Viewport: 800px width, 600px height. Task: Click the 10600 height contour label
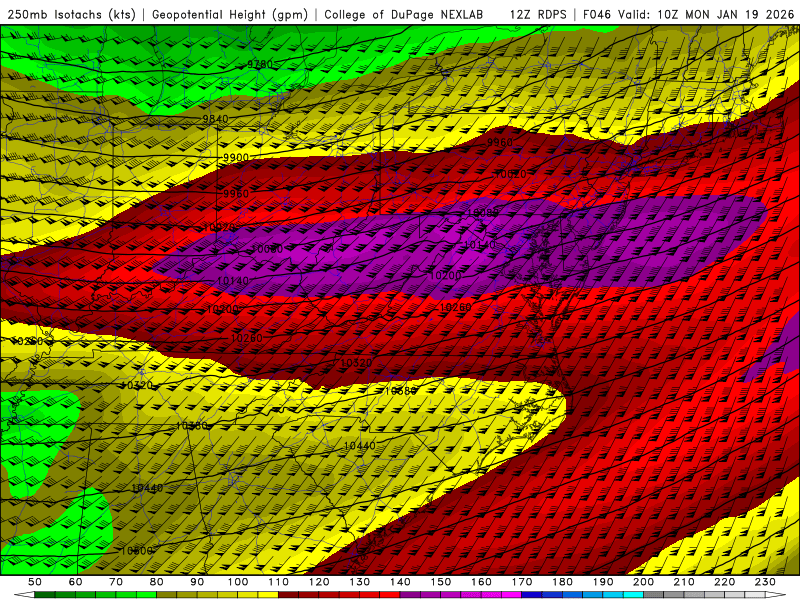click(x=137, y=551)
